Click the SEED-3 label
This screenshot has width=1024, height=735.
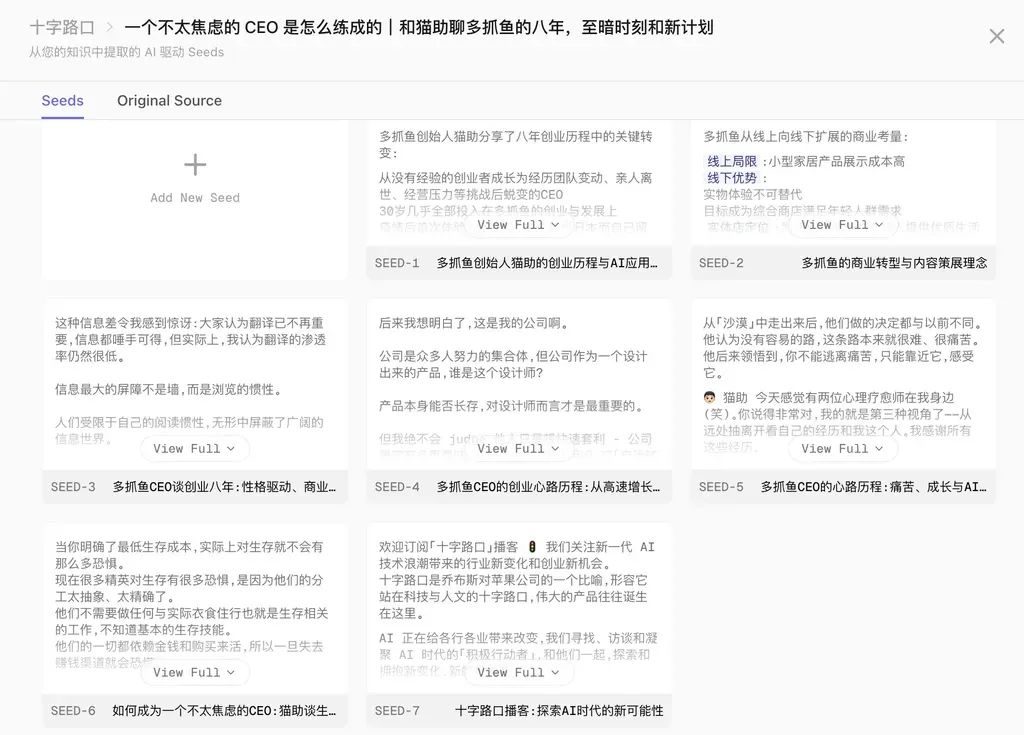pos(73,487)
